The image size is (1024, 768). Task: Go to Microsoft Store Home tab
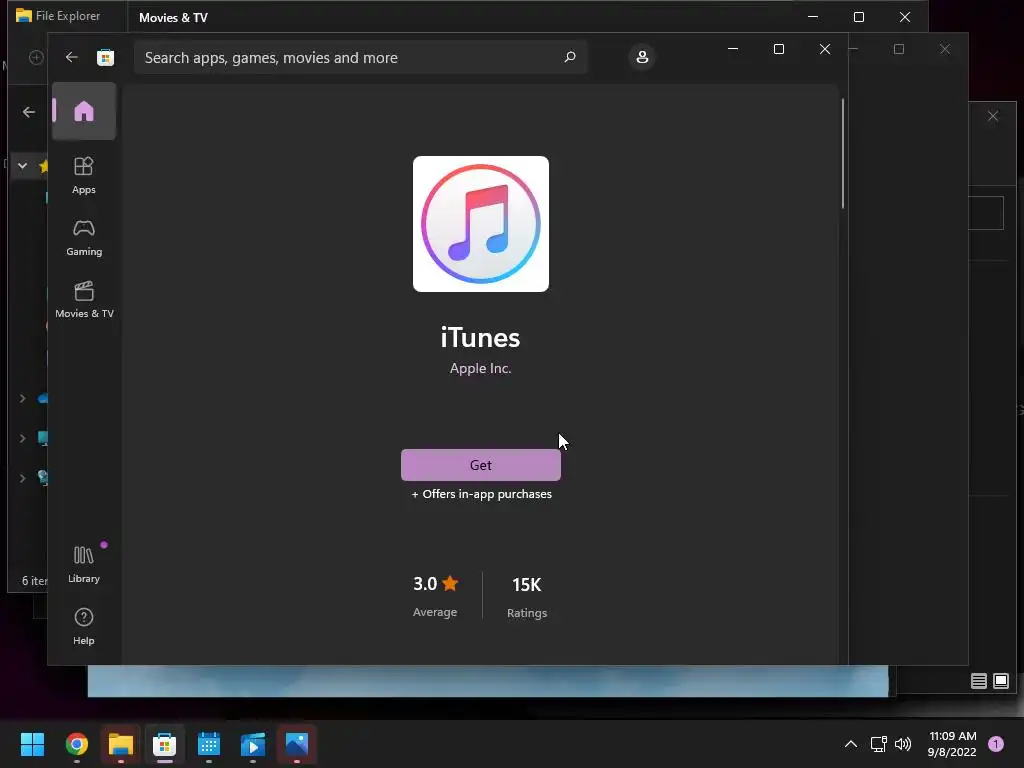pyautogui.click(x=84, y=111)
